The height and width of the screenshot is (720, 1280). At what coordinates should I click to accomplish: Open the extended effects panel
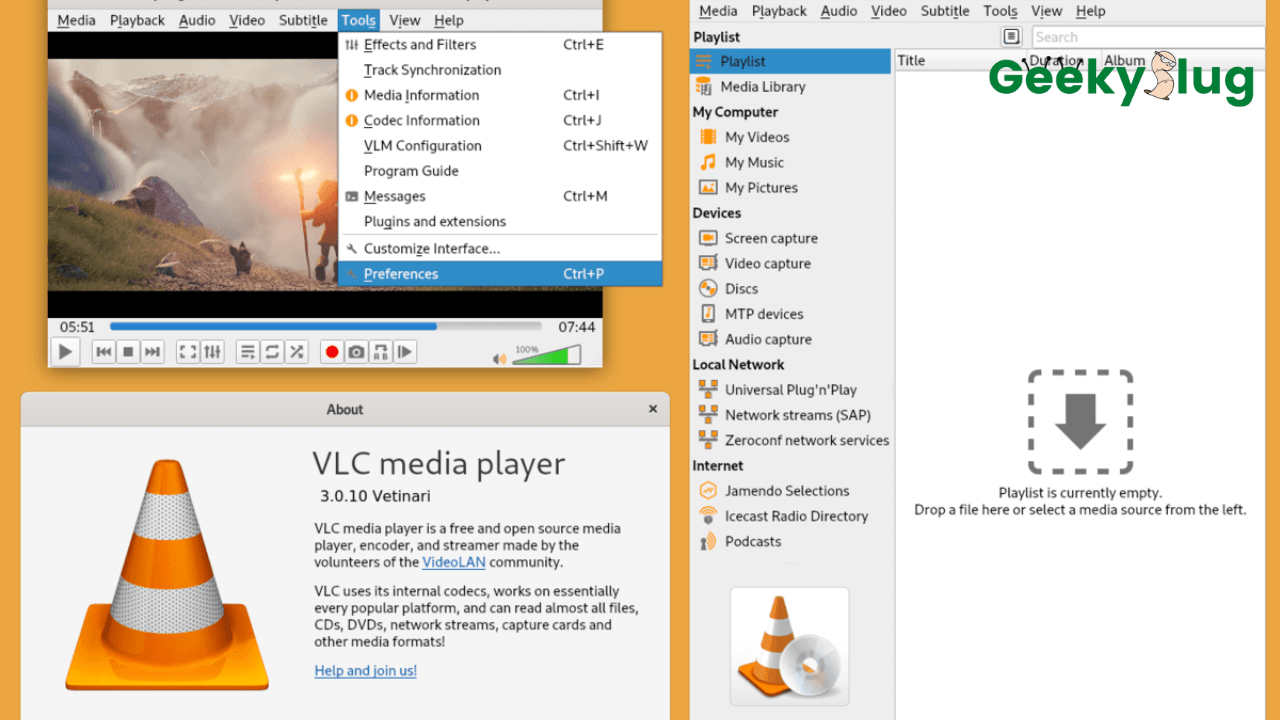tap(212, 351)
